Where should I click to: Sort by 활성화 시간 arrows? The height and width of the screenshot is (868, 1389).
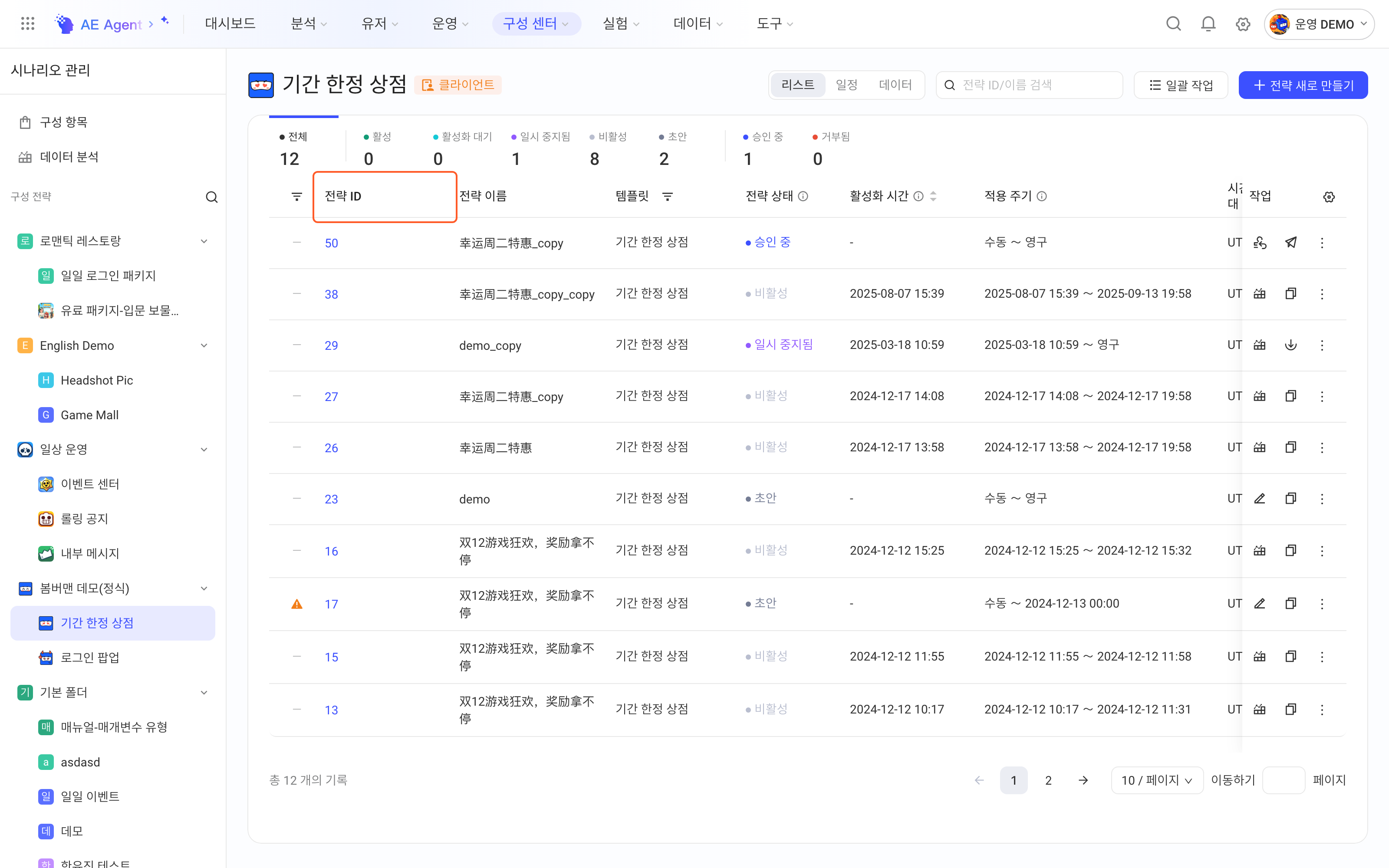[x=933, y=196]
